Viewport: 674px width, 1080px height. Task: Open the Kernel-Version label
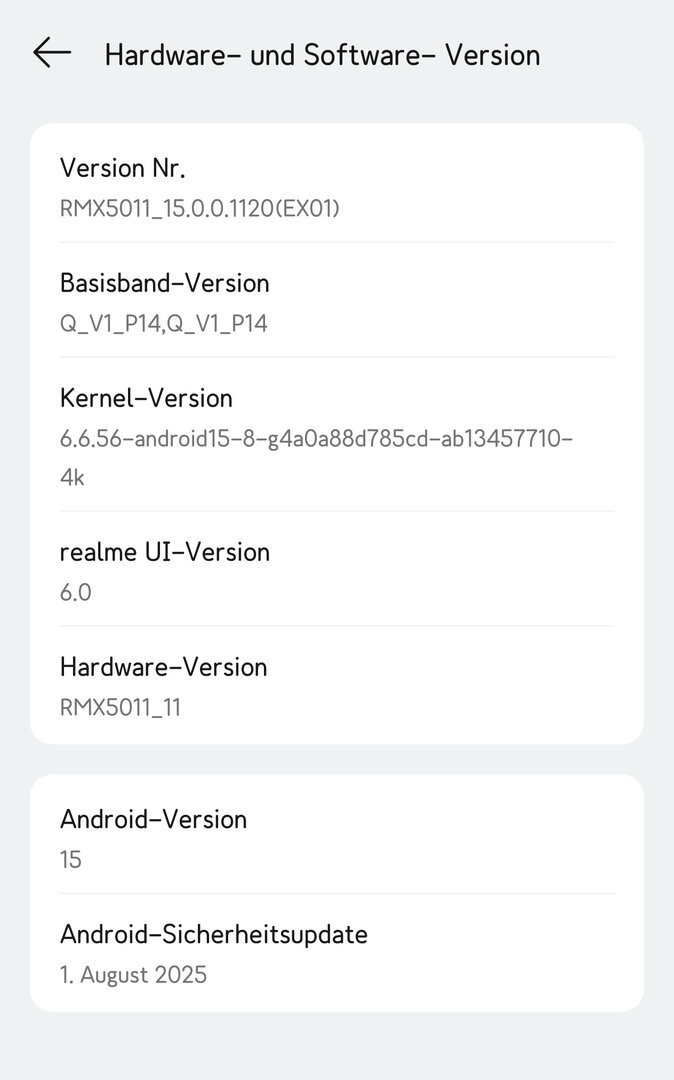pos(146,398)
